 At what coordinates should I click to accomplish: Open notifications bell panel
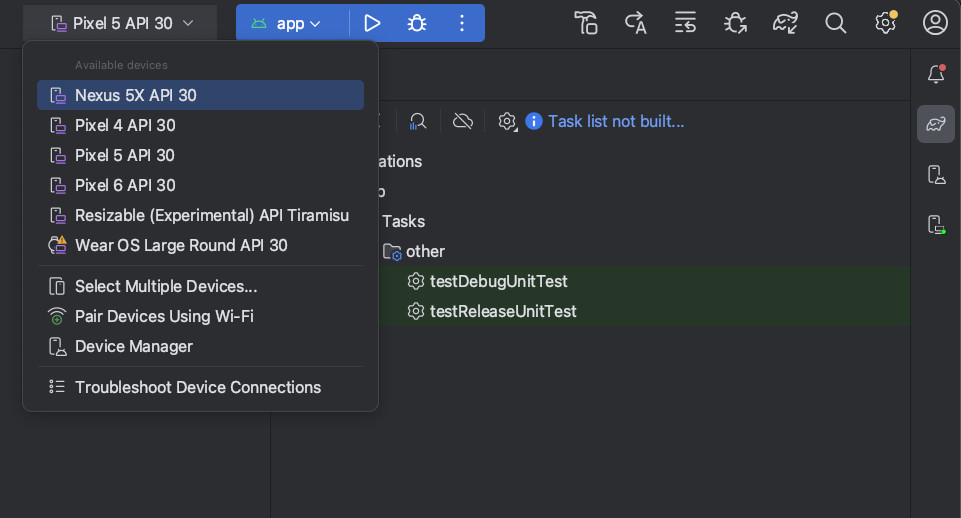click(936, 74)
